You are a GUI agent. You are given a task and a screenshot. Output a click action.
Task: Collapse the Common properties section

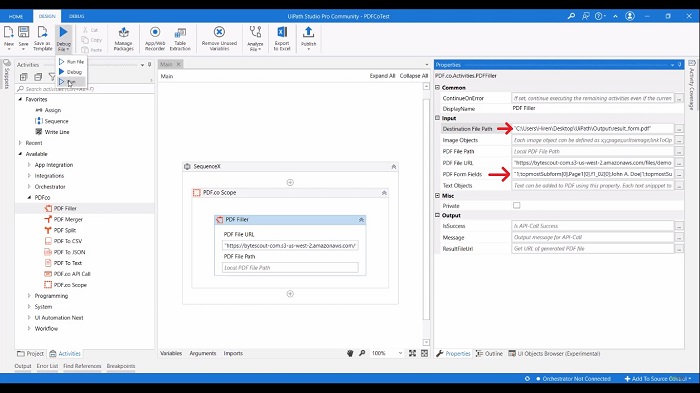[438, 88]
